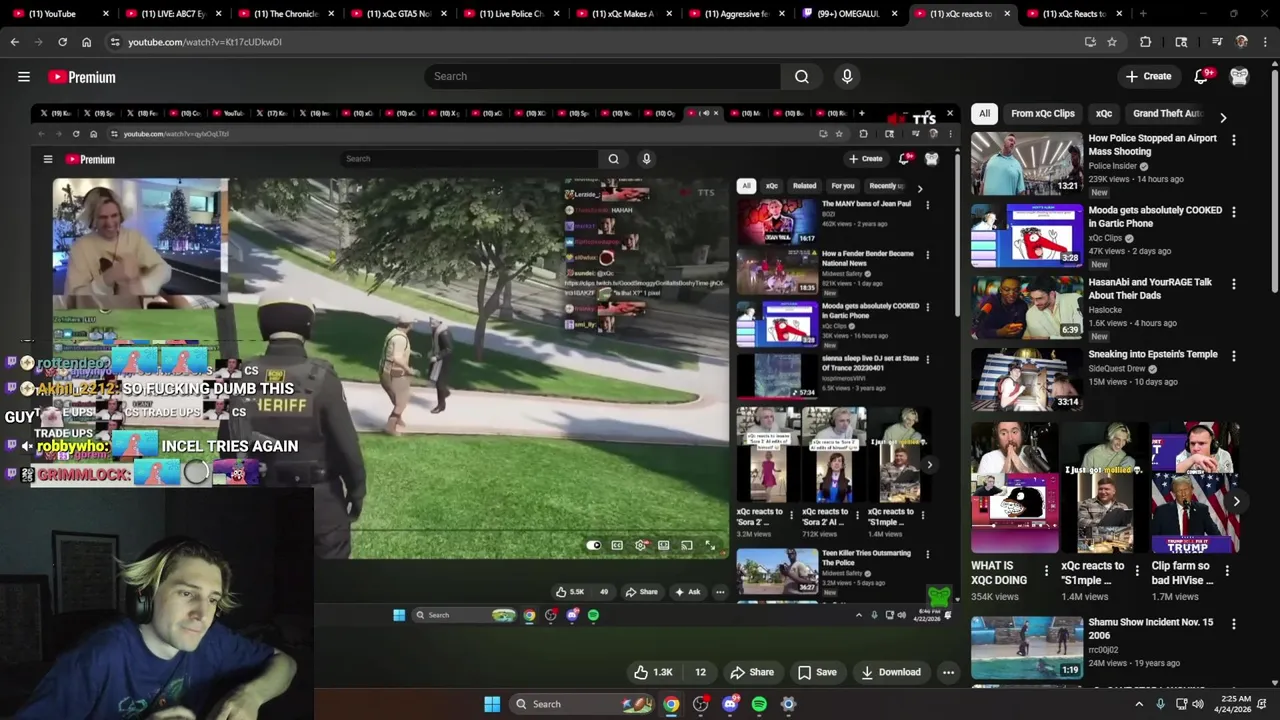This screenshot has width=1280, height=720.
Task: Open options for Mooda Gartic Phone video
Action: coord(1233,212)
